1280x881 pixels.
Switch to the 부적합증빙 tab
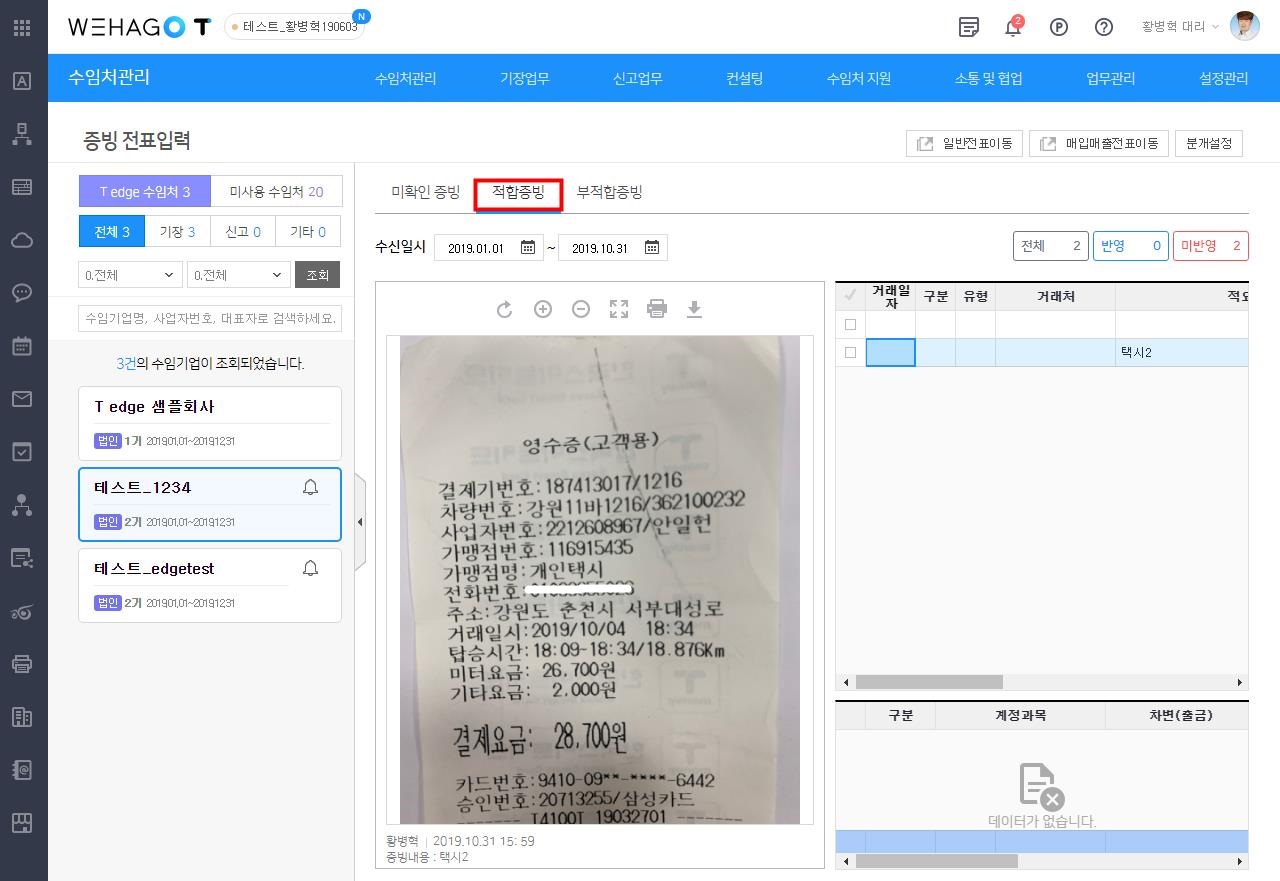pos(609,193)
